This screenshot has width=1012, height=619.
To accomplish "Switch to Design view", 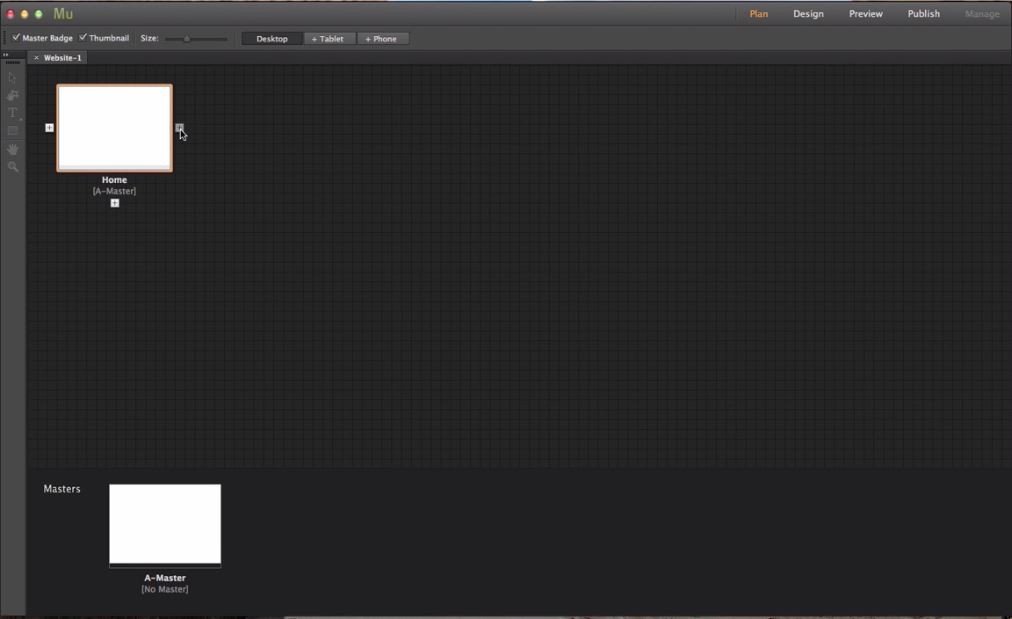I will 808,14.
